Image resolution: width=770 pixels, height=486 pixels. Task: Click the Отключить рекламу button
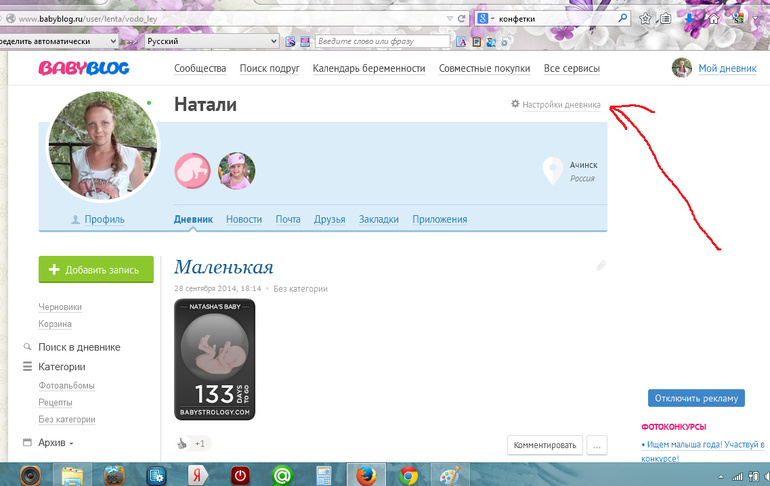pyautogui.click(x=696, y=398)
